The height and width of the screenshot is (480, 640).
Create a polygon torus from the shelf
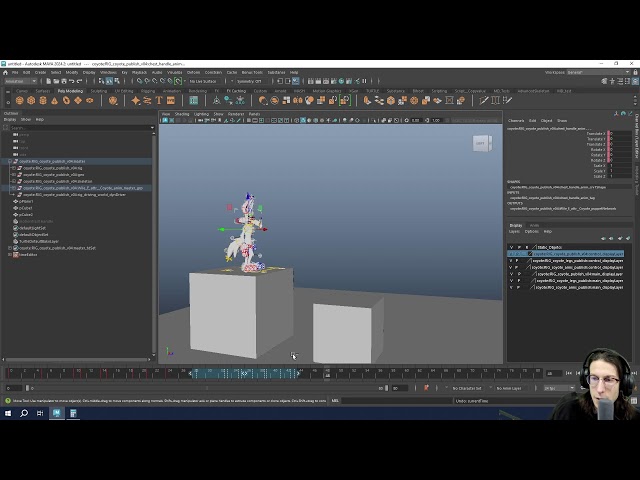66,100
